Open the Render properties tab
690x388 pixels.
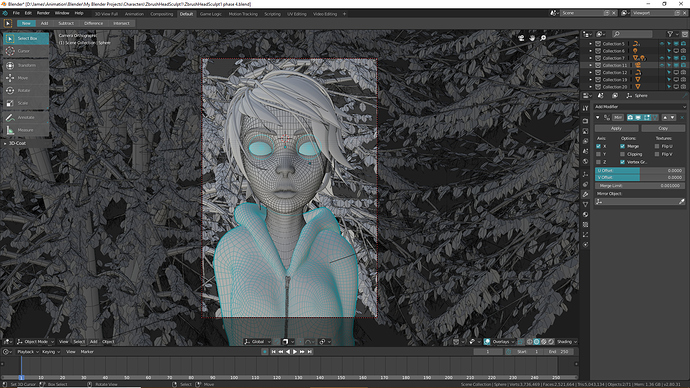pos(585,121)
